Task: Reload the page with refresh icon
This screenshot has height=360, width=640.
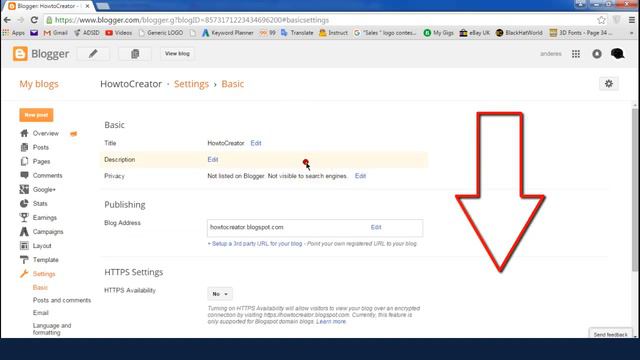Action: (x=34, y=20)
